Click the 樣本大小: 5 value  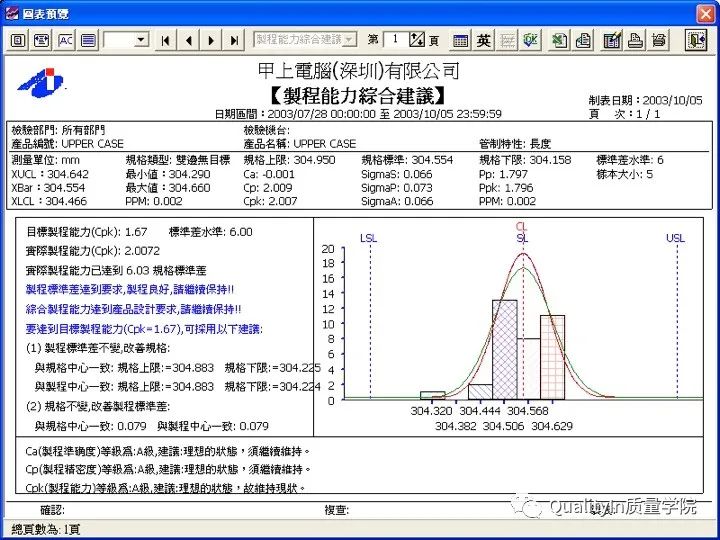click(x=624, y=174)
